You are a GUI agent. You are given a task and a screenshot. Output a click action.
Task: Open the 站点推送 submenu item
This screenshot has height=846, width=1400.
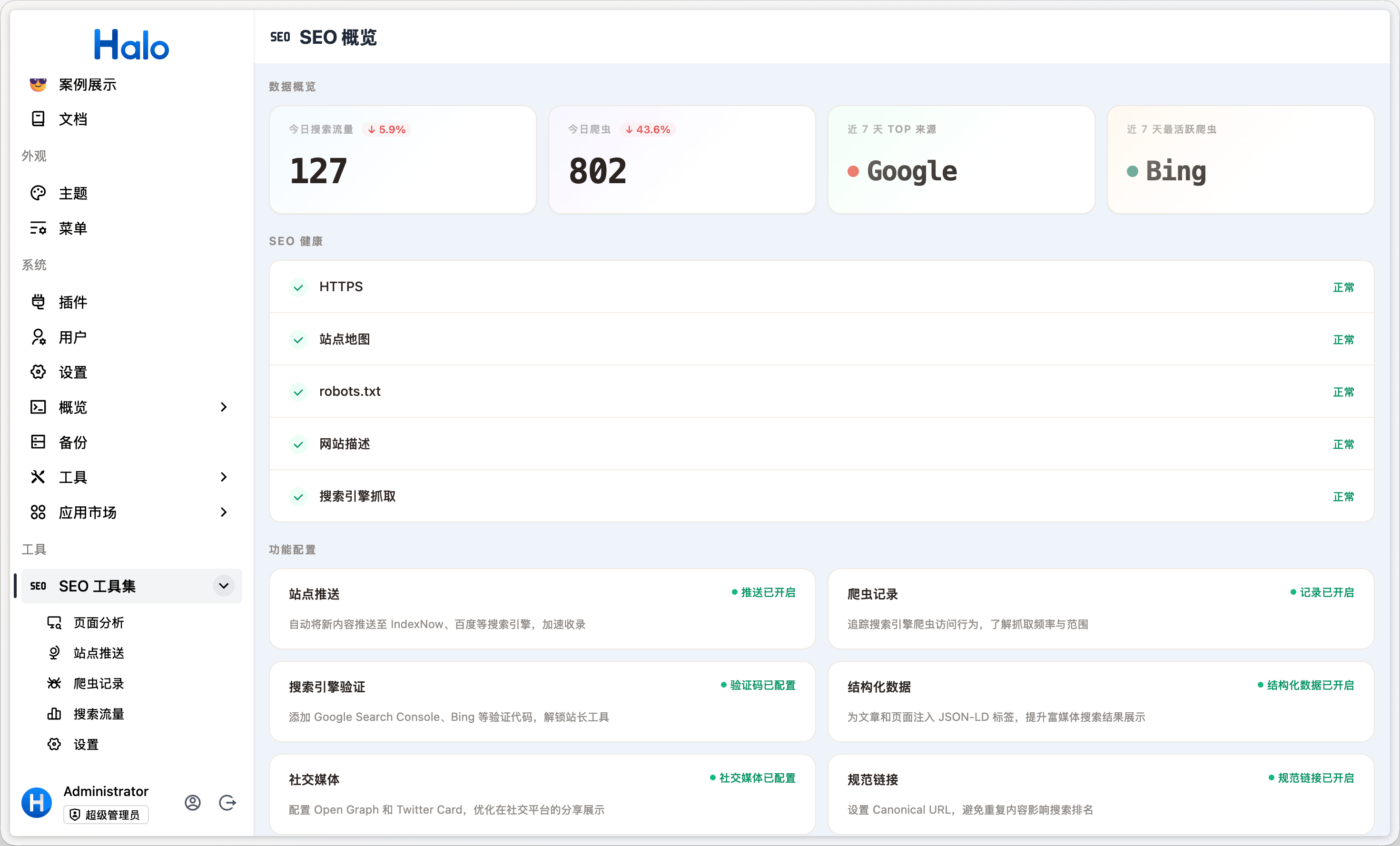99,653
